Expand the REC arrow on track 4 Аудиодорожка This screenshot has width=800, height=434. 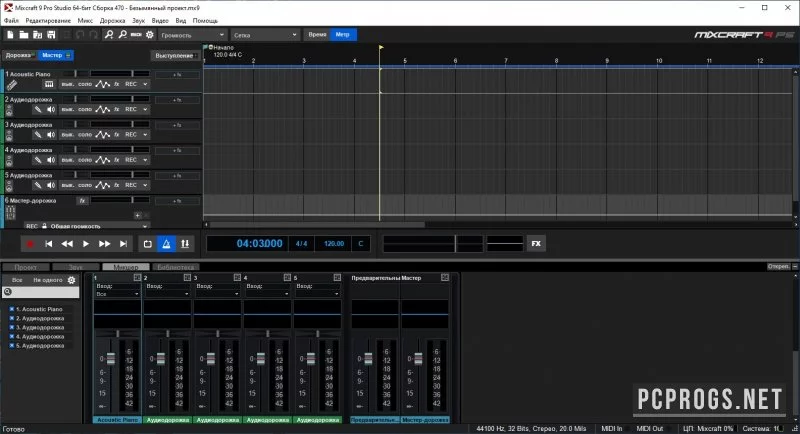[145, 160]
